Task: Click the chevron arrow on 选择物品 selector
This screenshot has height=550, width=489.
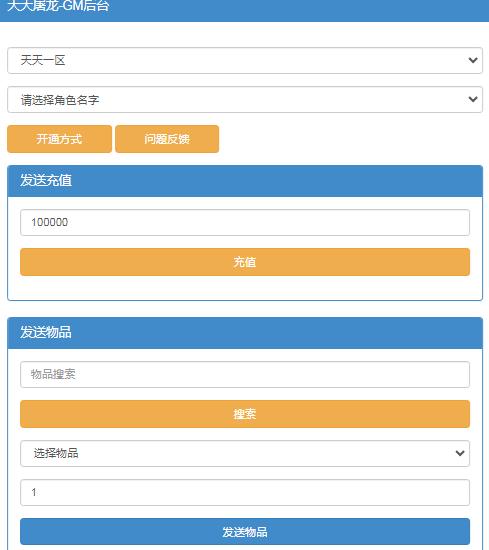Action: click(460, 453)
